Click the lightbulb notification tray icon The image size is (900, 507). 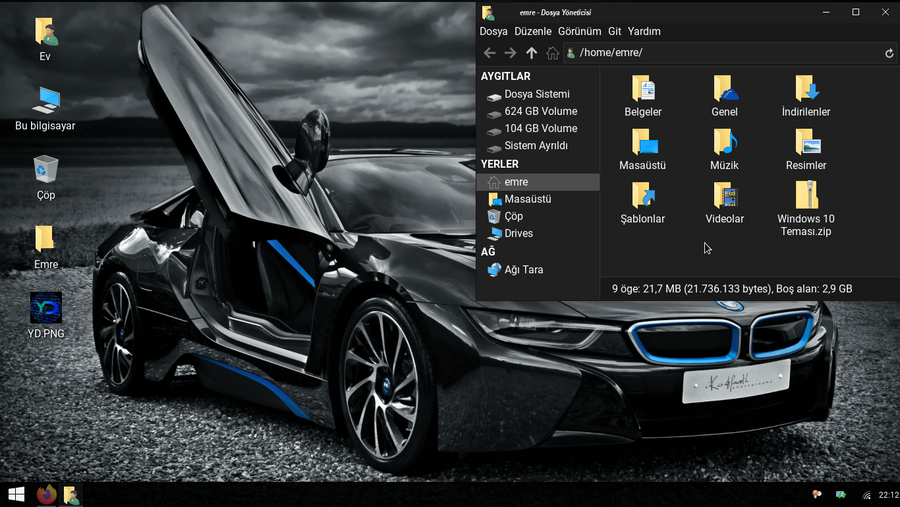click(x=816, y=494)
